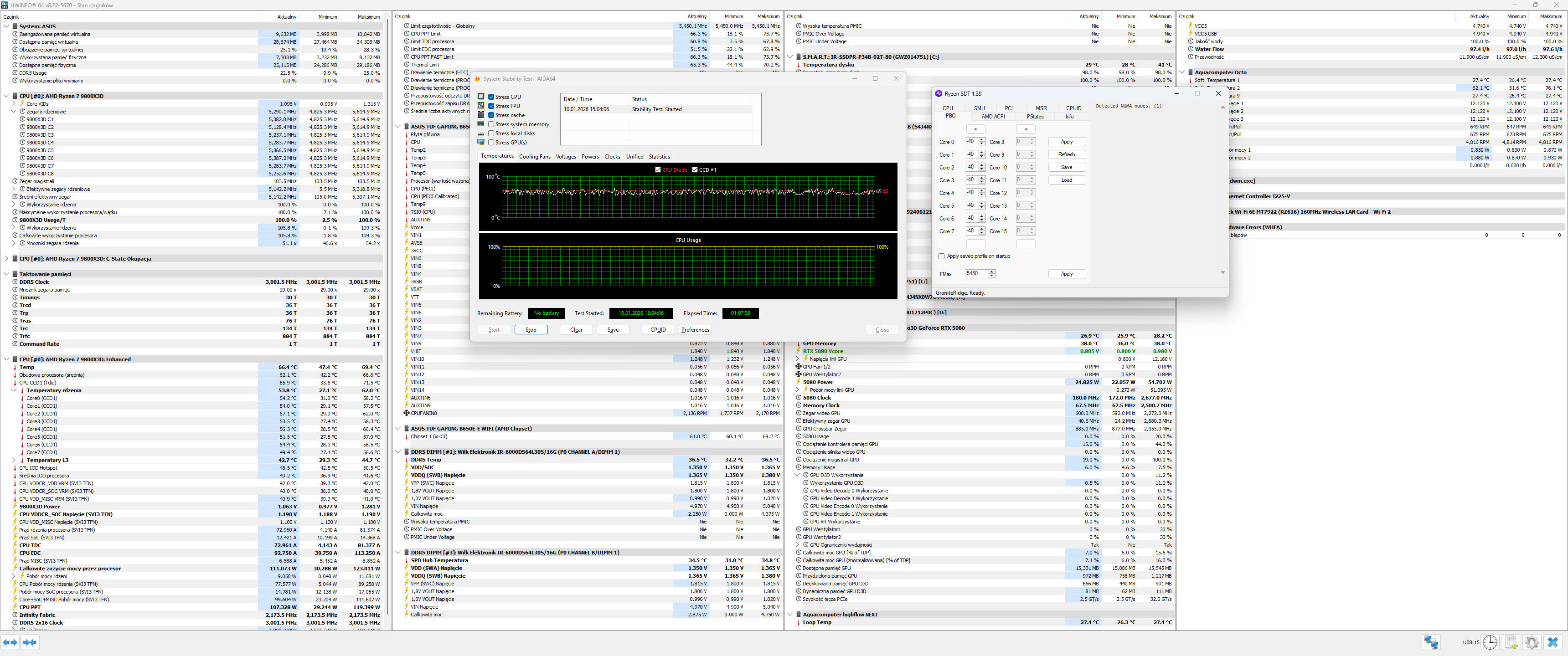The height and width of the screenshot is (656, 1568).
Task: Click the network monitors icon in HWiNFO
Action: [1430, 642]
